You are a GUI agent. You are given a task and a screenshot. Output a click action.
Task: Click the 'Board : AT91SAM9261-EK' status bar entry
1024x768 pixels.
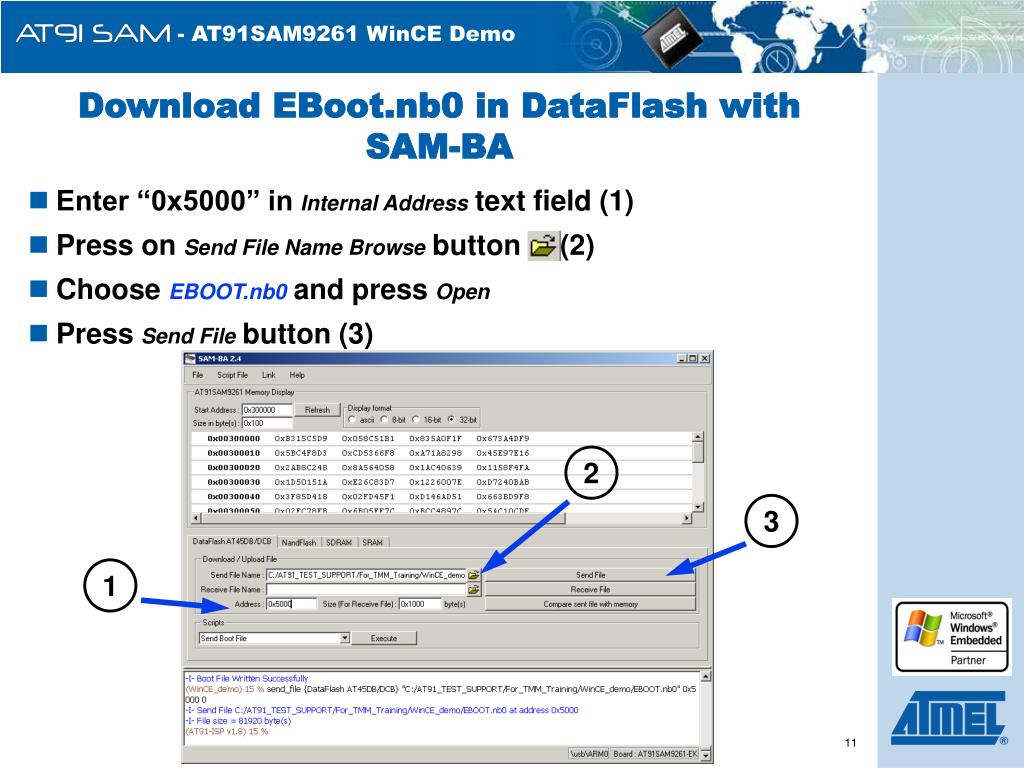(655, 754)
